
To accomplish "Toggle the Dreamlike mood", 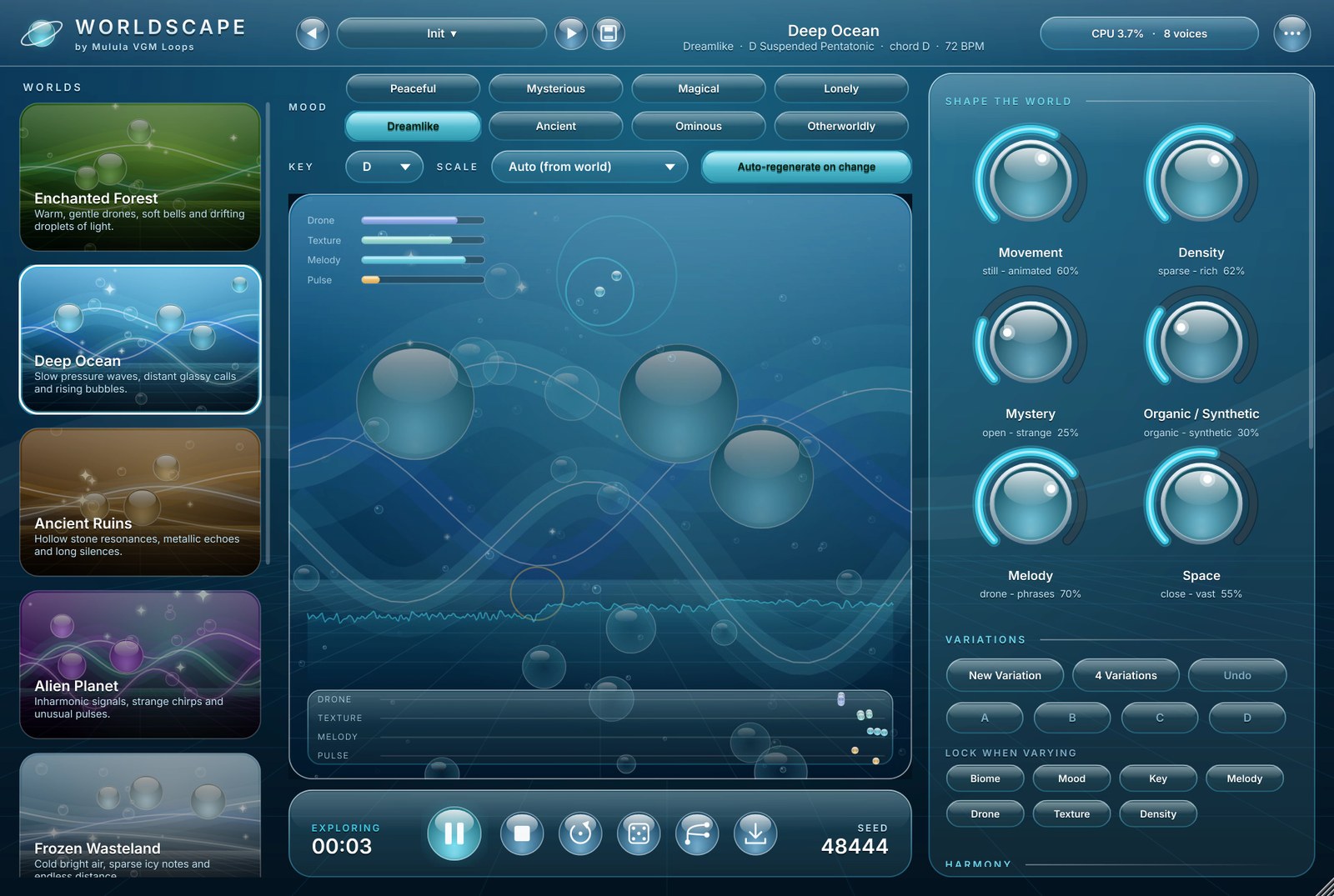I will coord(413,126).
